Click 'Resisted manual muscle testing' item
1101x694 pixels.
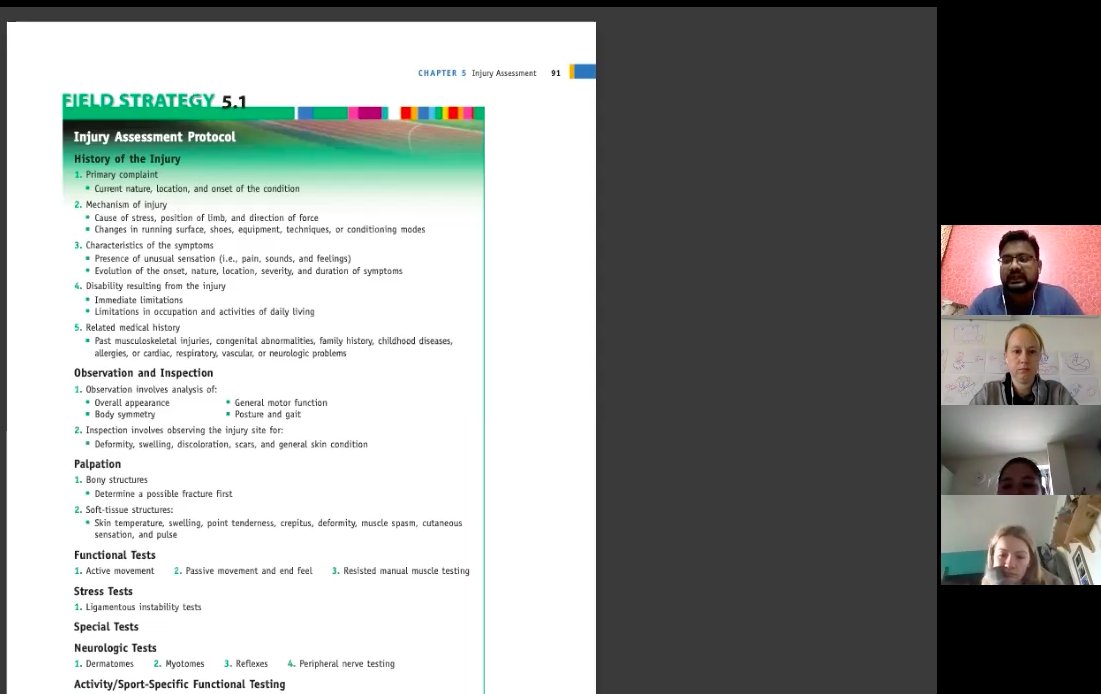[406, 571]
